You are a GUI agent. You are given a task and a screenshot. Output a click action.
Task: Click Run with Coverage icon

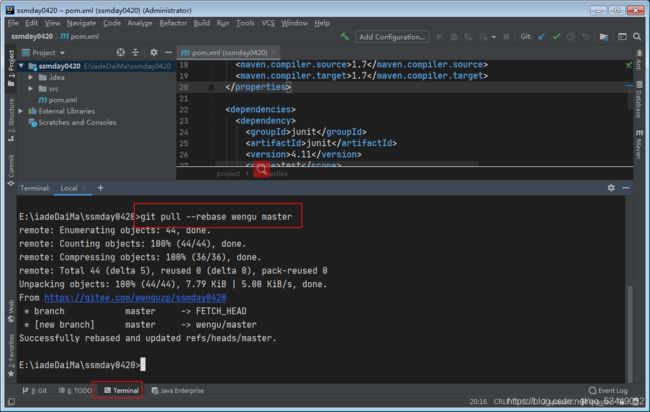468,37
